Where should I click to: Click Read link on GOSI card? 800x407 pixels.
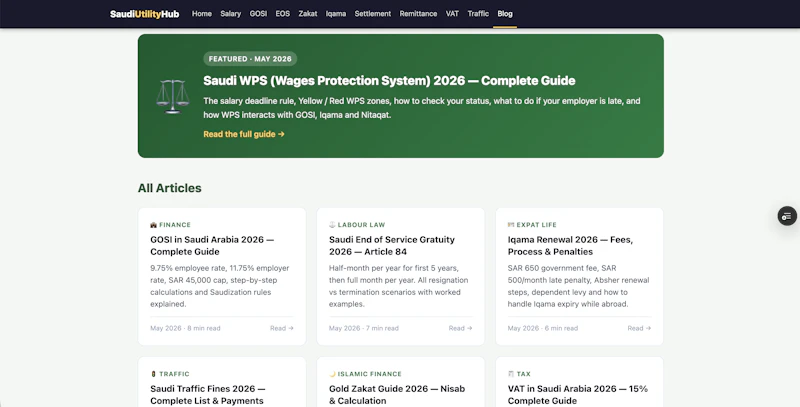point(282,328)
